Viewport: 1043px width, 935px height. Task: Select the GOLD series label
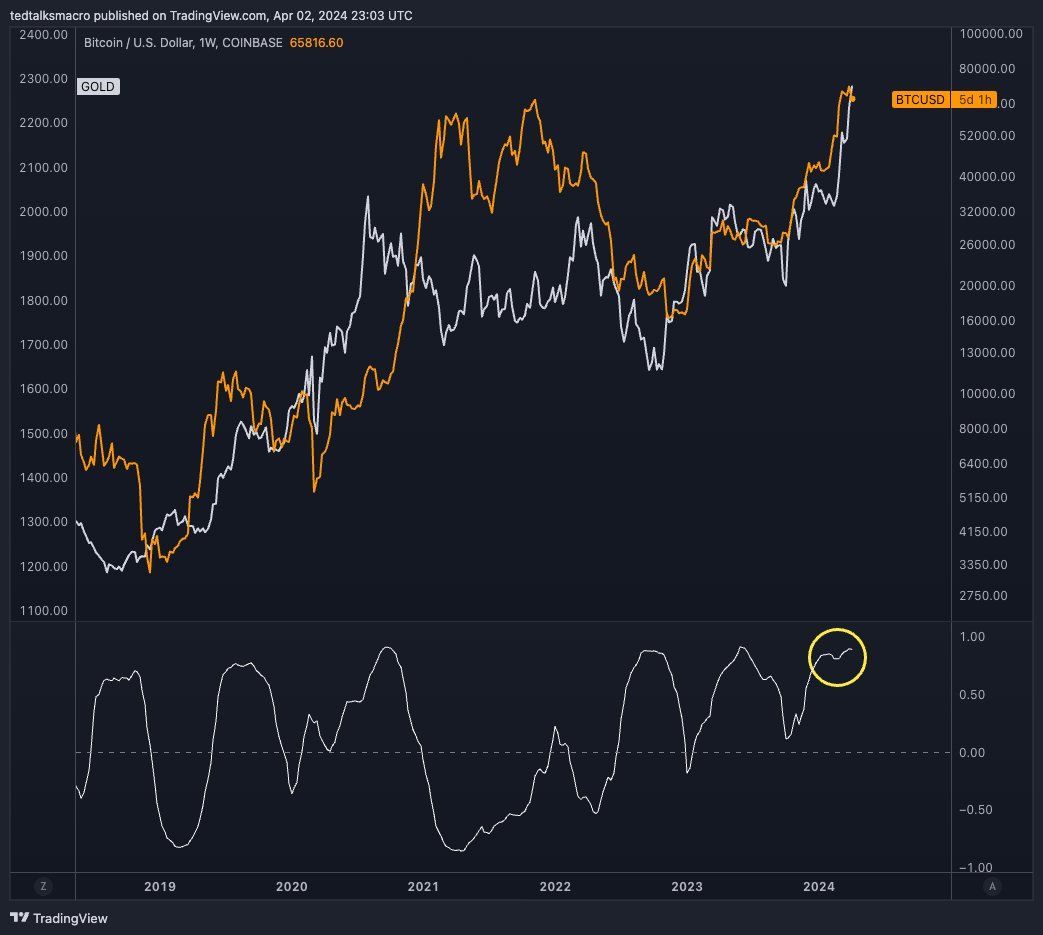pyautogui.click(x=98, y=87)
